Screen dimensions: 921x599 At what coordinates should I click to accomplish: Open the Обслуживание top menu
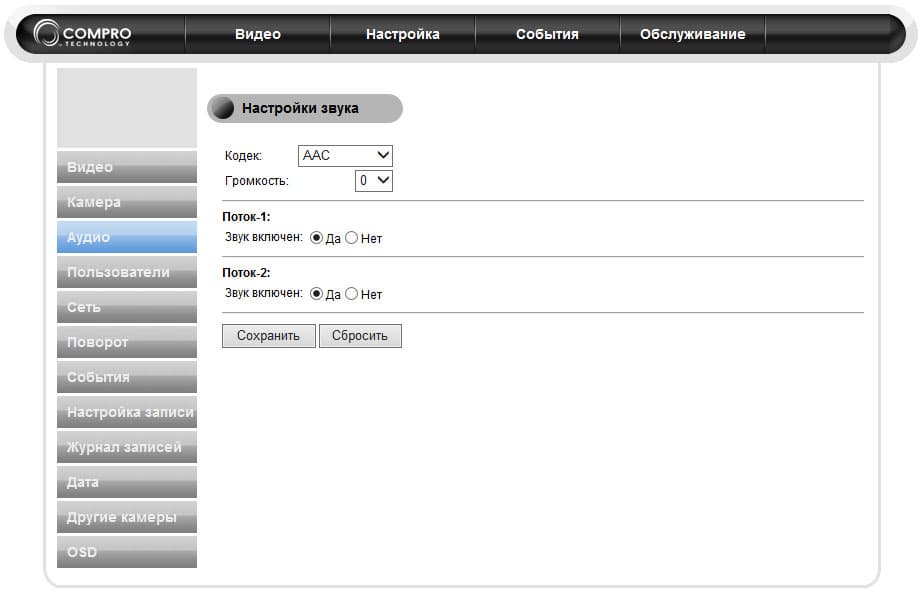[693, 34]
